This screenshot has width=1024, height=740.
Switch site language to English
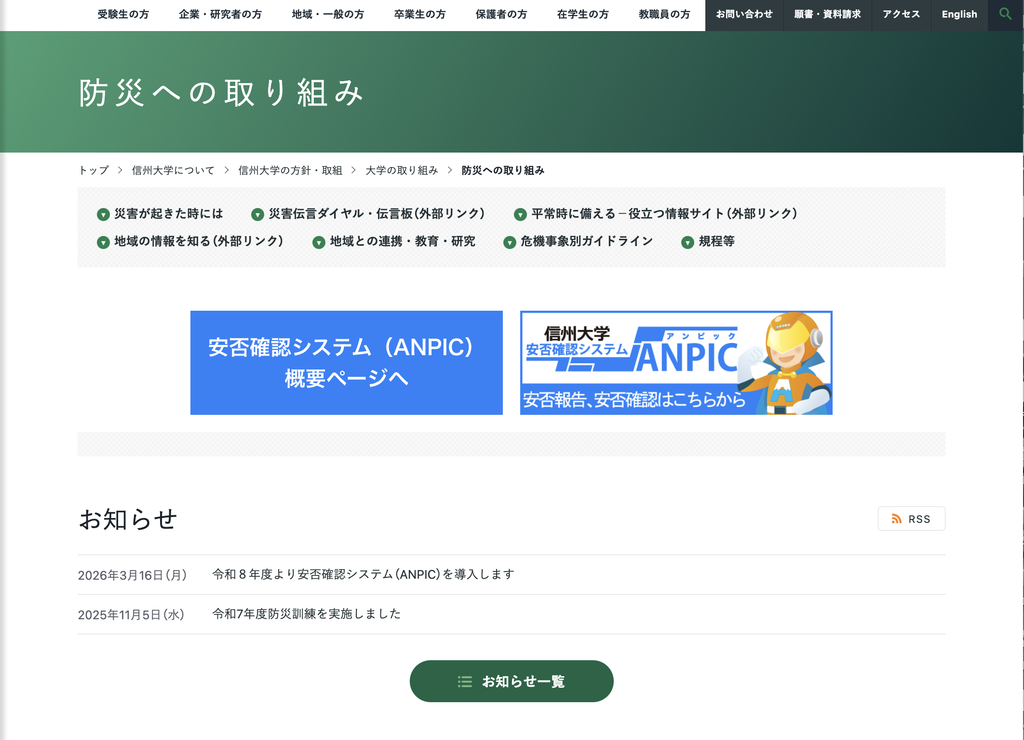click(x=959, y=14)
